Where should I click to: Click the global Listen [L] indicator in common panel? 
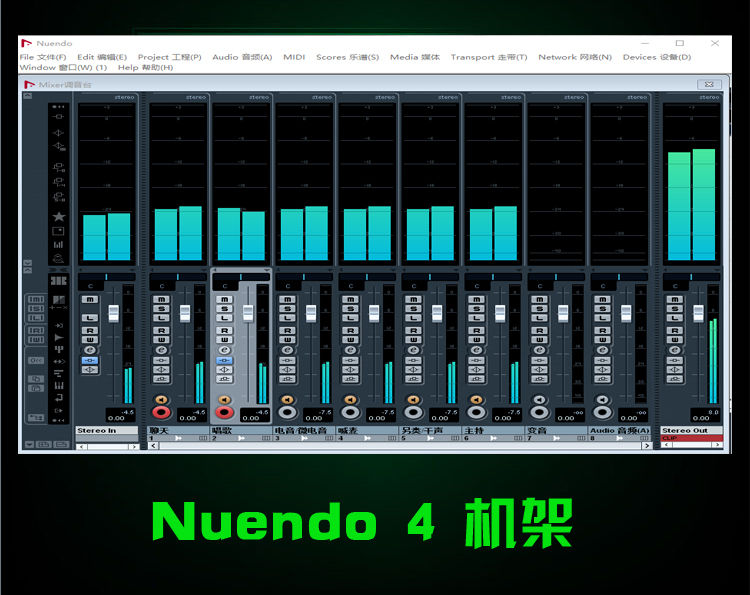click(x=36, y=318)
